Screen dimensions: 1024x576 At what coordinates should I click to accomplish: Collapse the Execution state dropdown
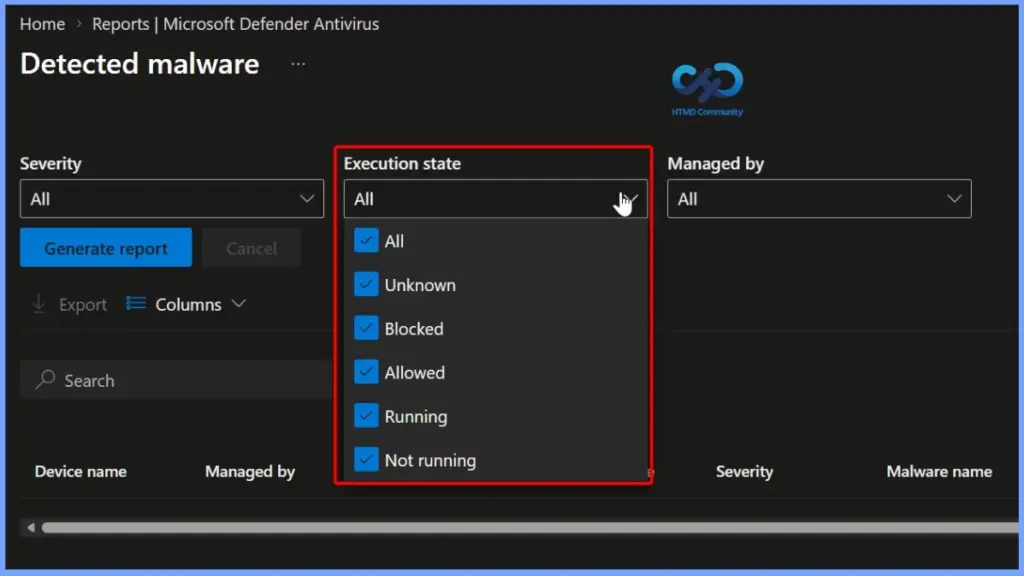(x=495, y=199)
